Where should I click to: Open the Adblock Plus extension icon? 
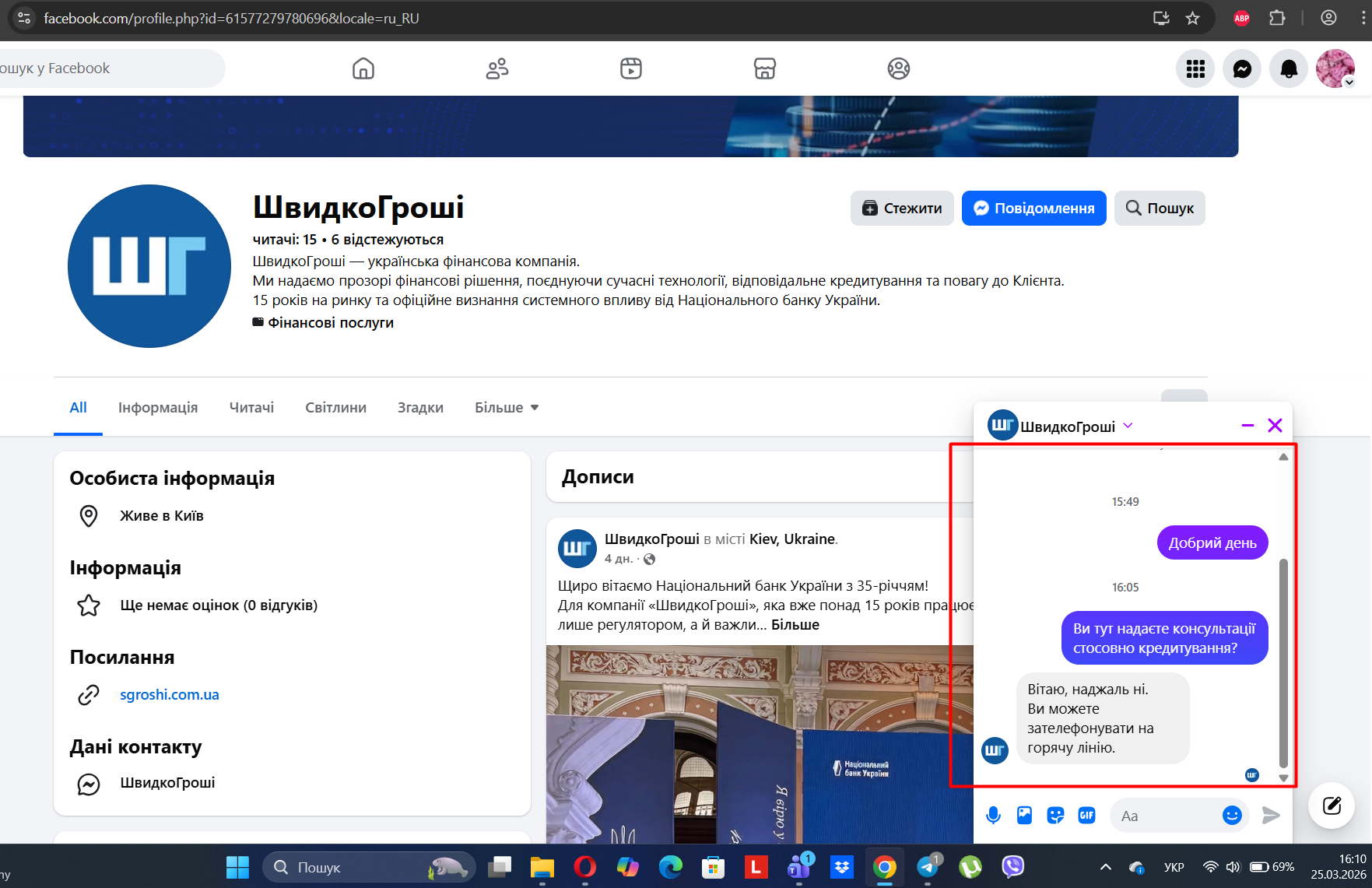pyautogui.click(x=1242, y=18)
